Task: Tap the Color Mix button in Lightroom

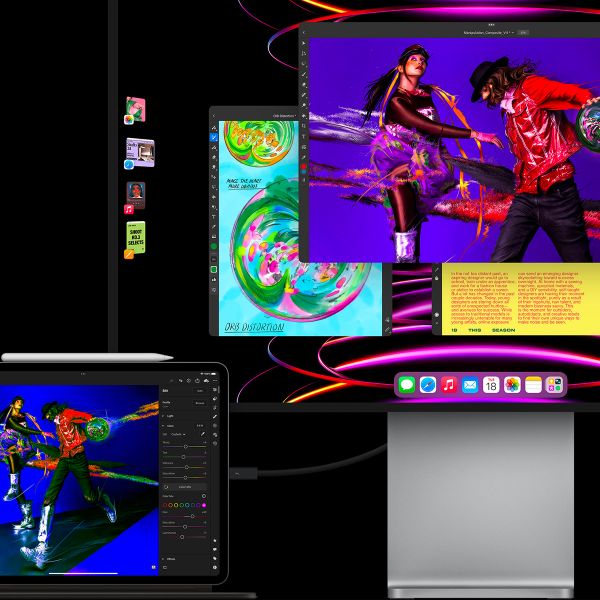Action: click(x=185, y=487)
